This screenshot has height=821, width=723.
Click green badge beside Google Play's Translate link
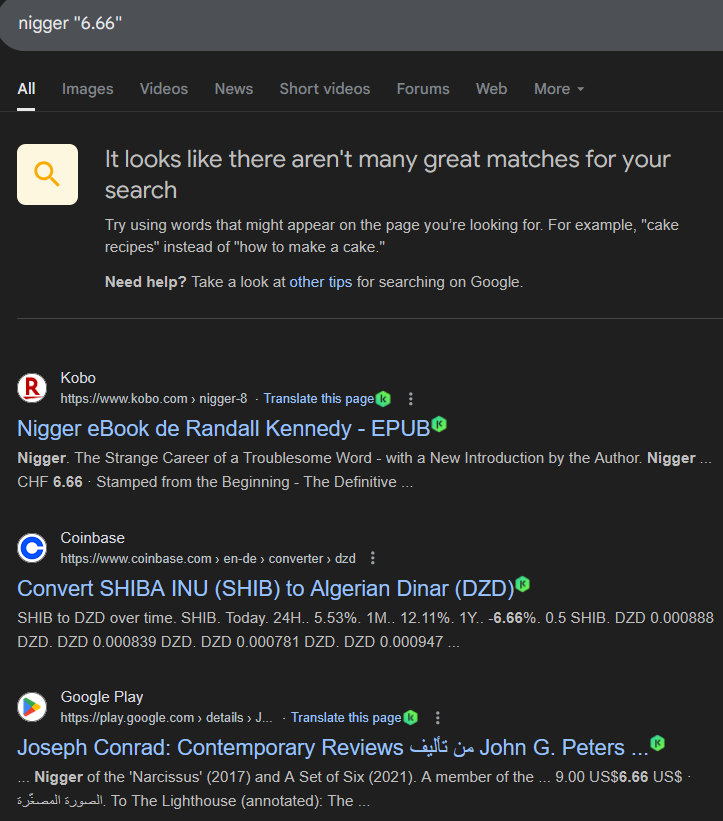[x=411, y=717]
